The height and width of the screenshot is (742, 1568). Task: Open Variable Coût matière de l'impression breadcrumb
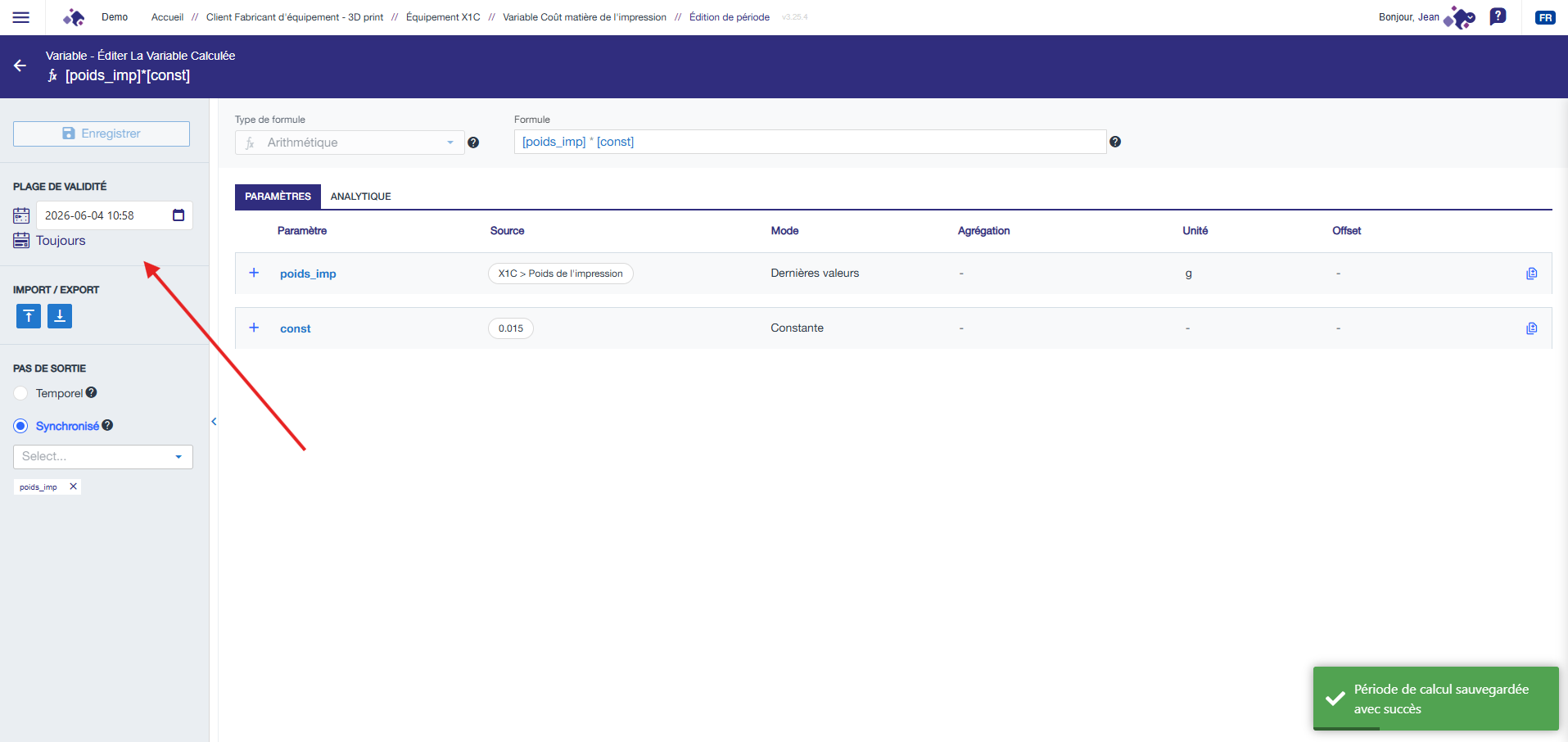click(585, 17)
